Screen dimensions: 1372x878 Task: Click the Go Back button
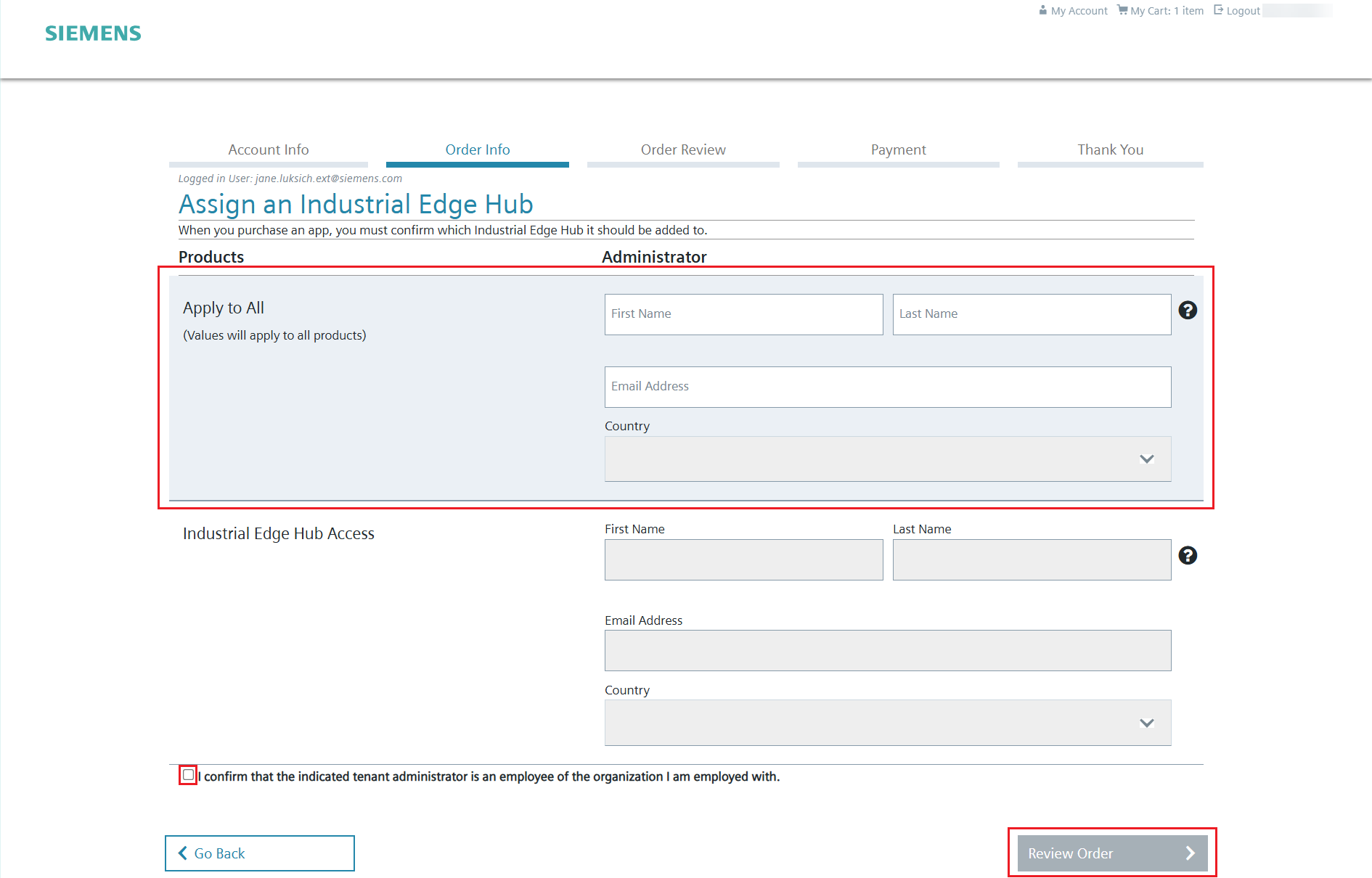(x=259, y=853)
